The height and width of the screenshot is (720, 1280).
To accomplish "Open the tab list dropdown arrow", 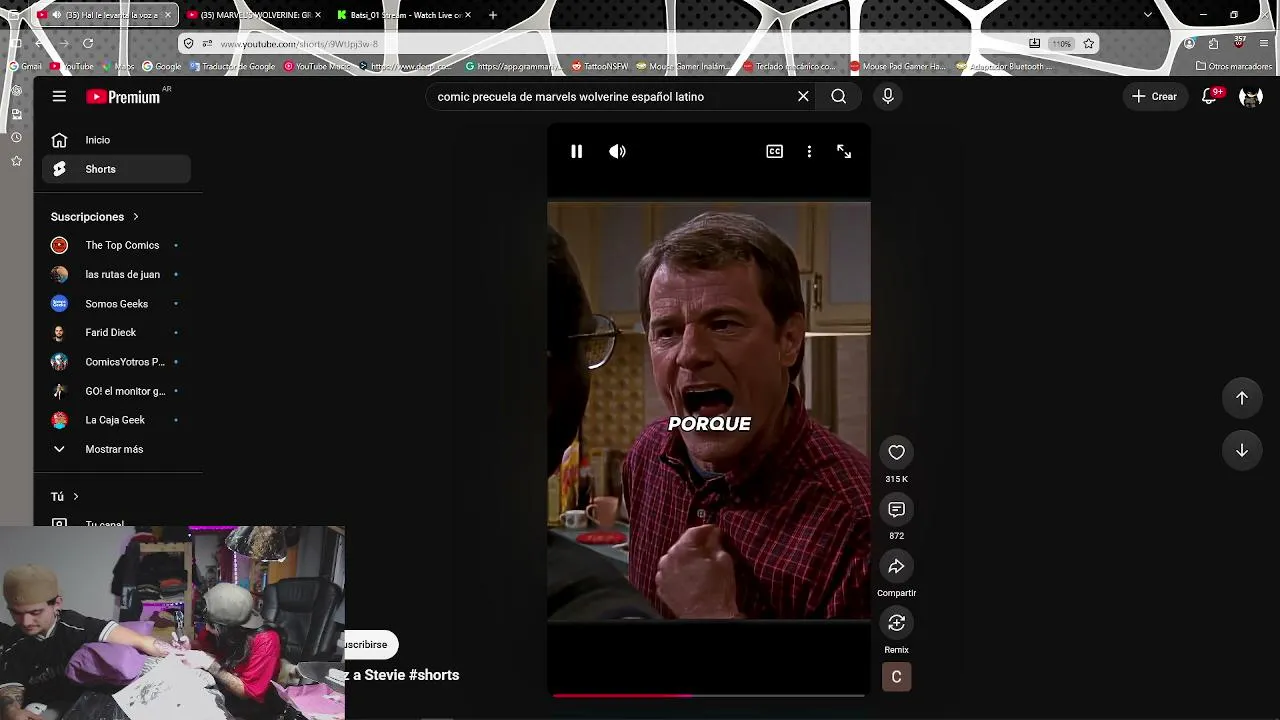I will tap(1148, 15).
